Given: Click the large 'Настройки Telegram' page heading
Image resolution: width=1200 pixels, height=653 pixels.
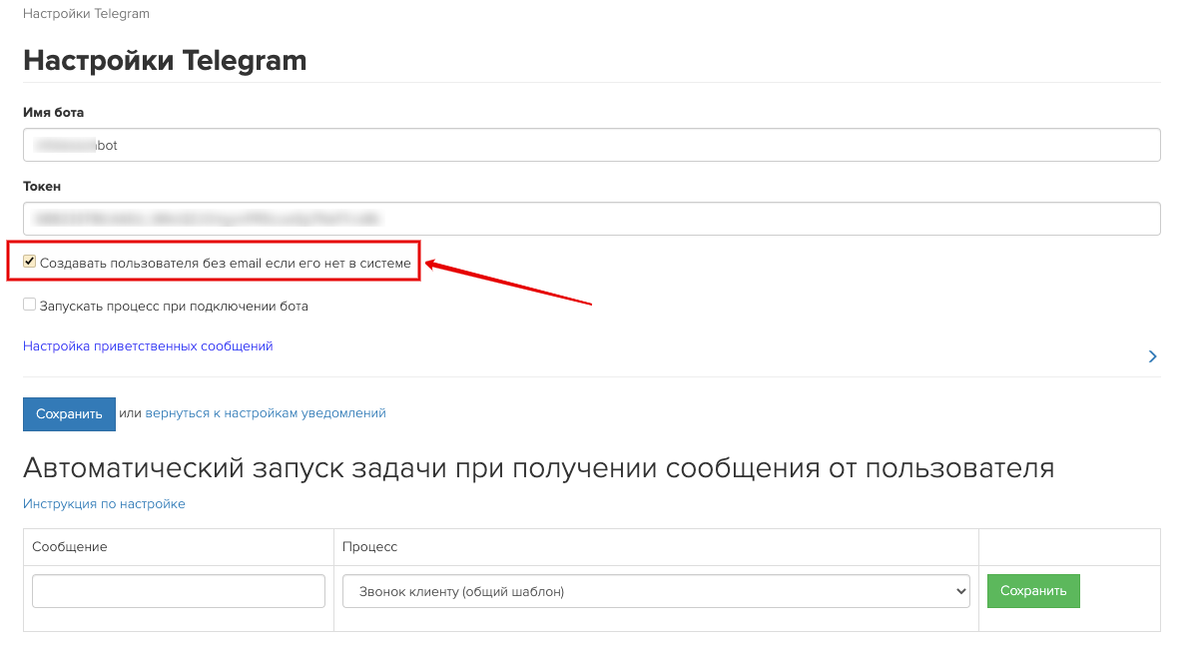Looking at the screenshot, I should tap(165, 60).
